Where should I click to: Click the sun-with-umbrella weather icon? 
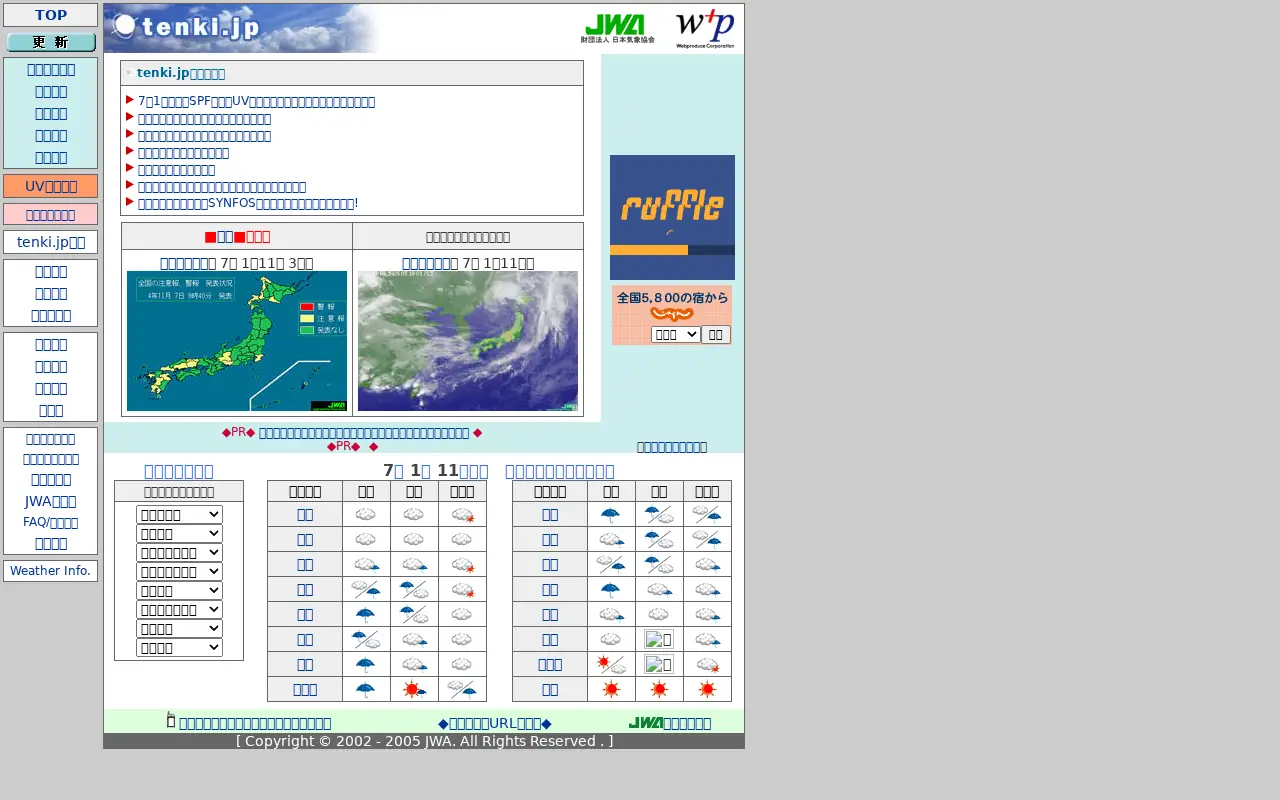click(414, 689)
